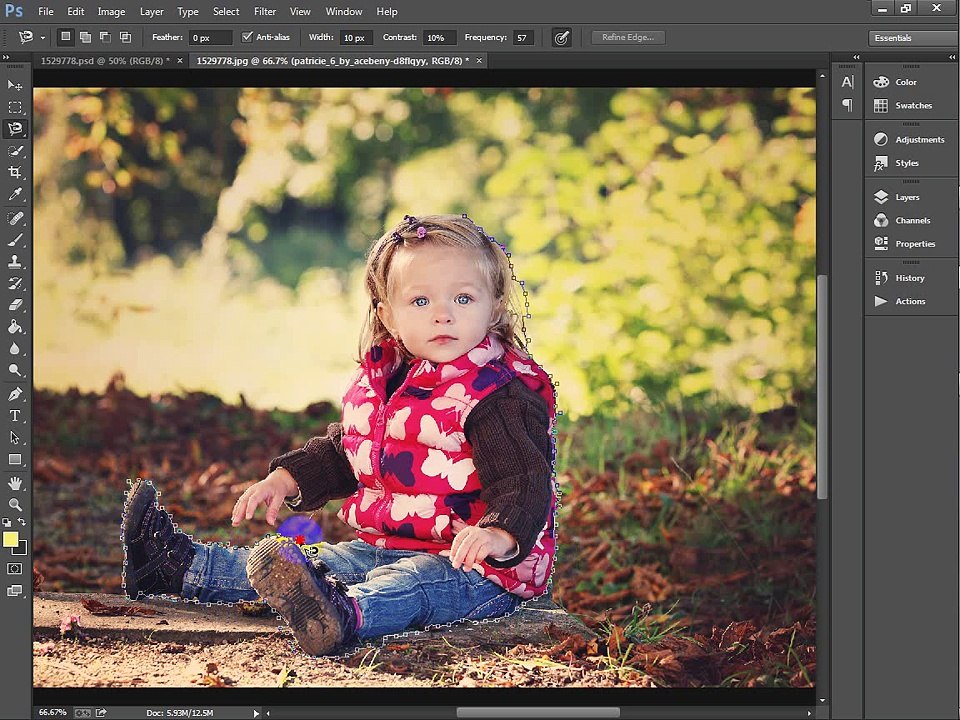Screen dimensions: 960x720
Task: Reset default foreground and background colors
Action: pyautogui.click(x=7, y=522)
